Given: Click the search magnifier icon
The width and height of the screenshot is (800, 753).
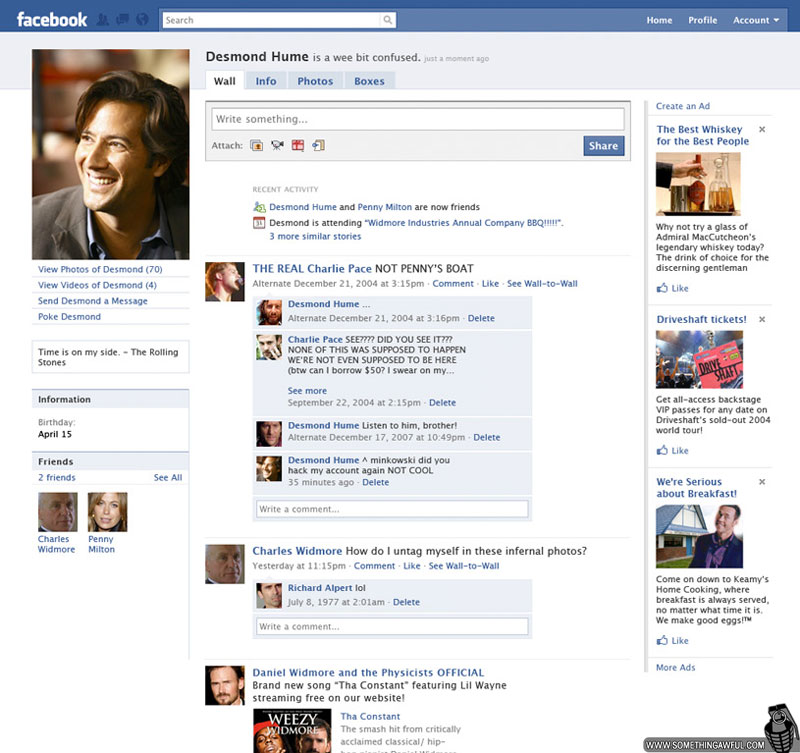Looking at the screenshot, I should tap(388, 20).
